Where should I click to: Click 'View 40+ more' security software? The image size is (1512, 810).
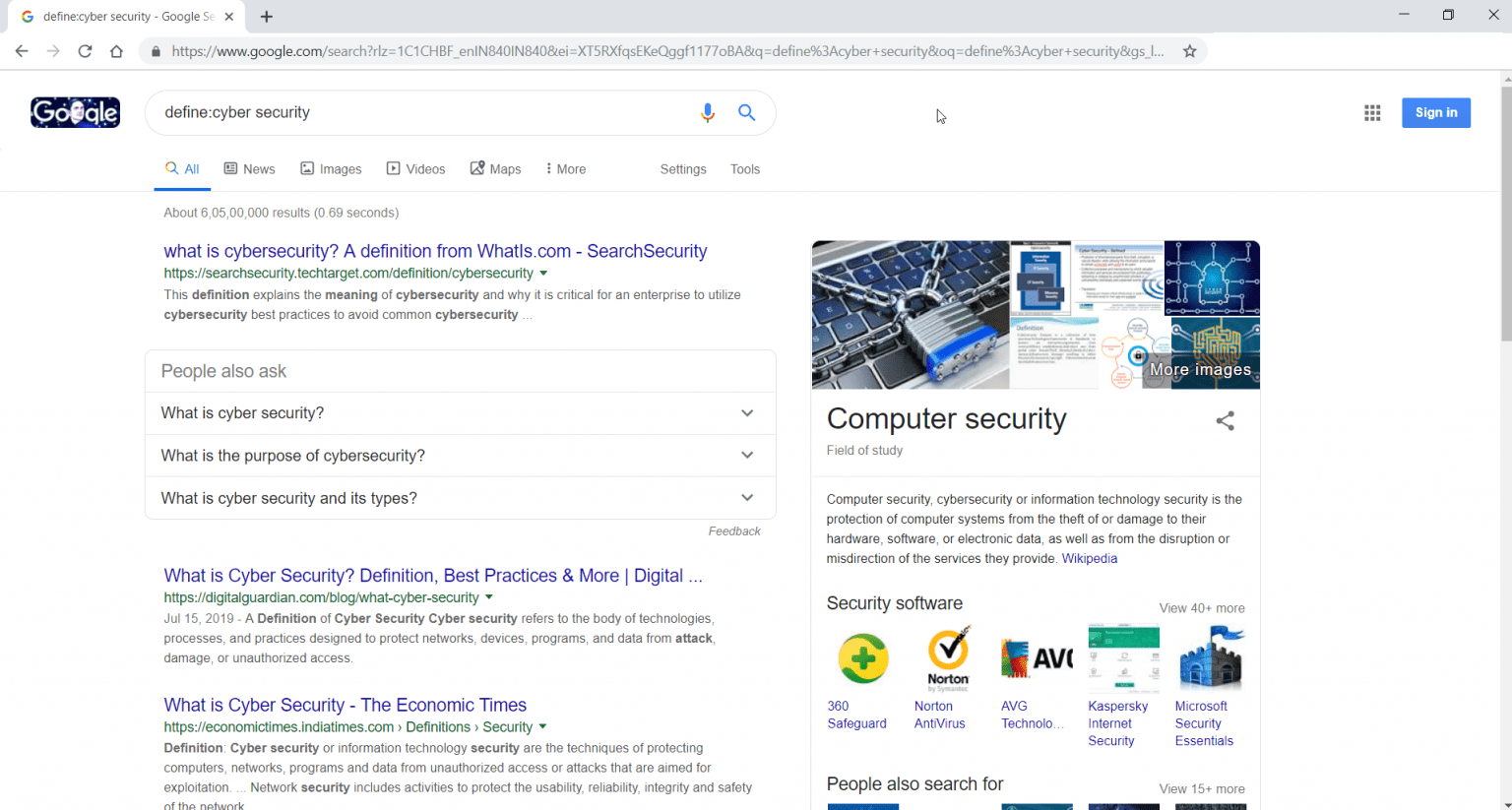(1202, 607)
